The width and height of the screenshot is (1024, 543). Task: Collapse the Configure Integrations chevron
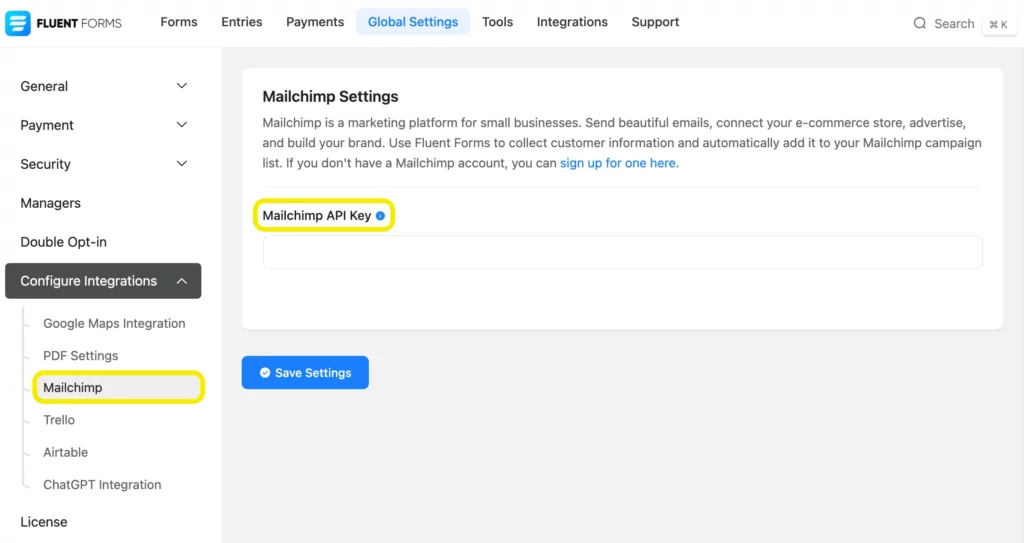coord(182,281)
